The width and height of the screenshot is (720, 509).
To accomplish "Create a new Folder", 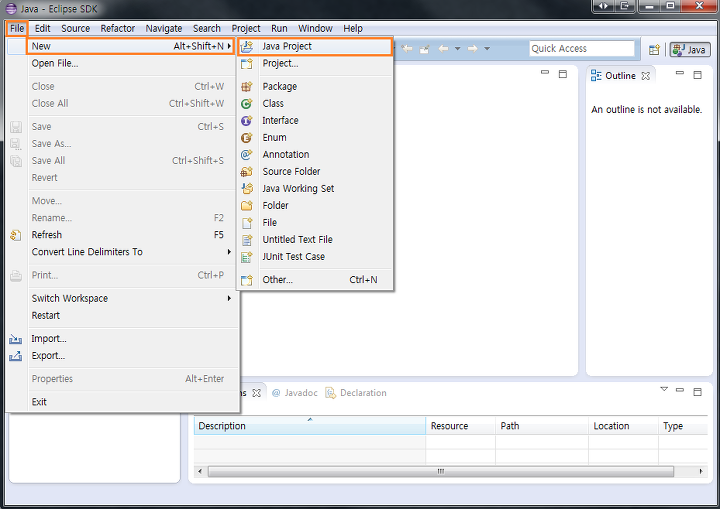I will [x=315, y=205].
